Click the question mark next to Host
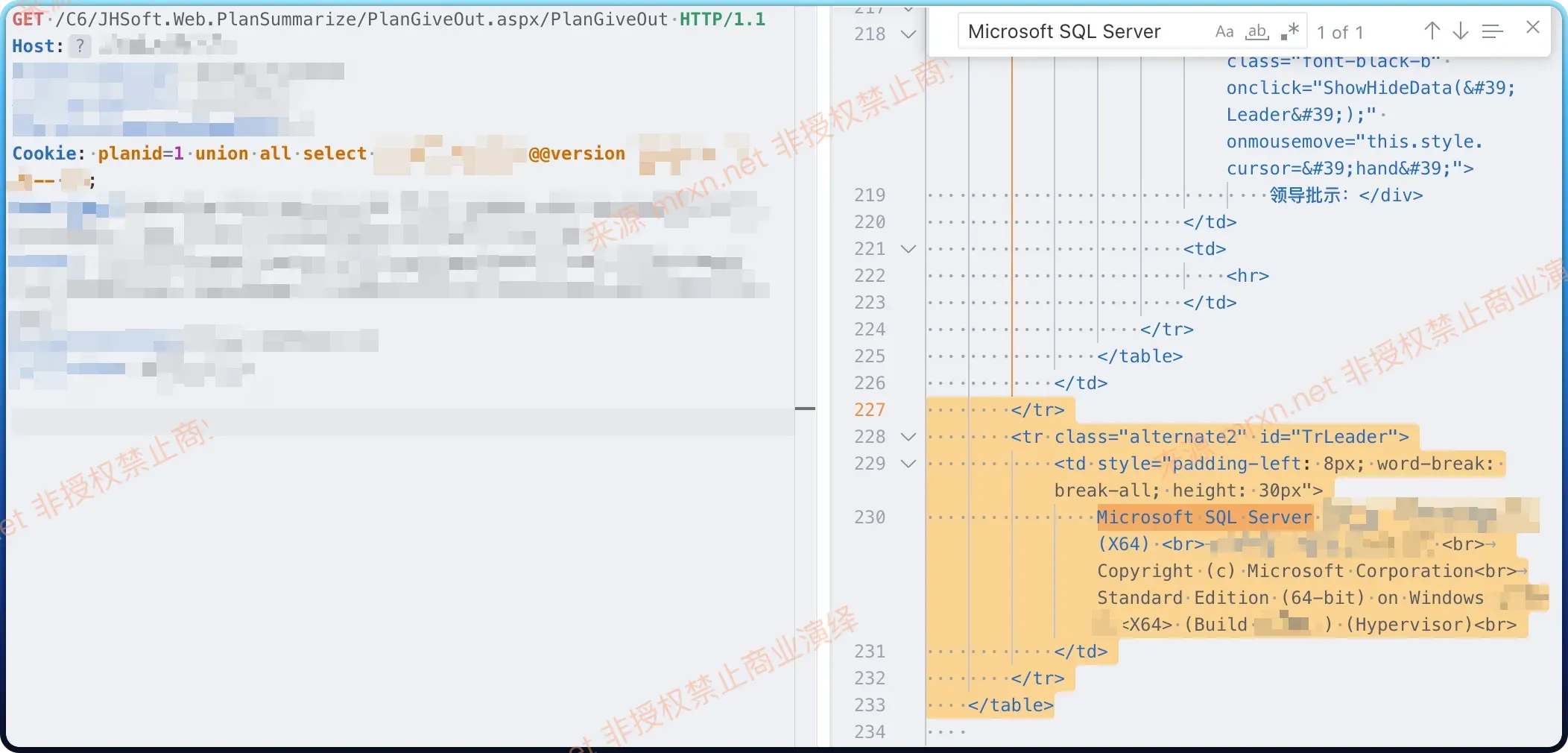The height and width of the screenshot is (753, 1568). (x=80, y=46)
